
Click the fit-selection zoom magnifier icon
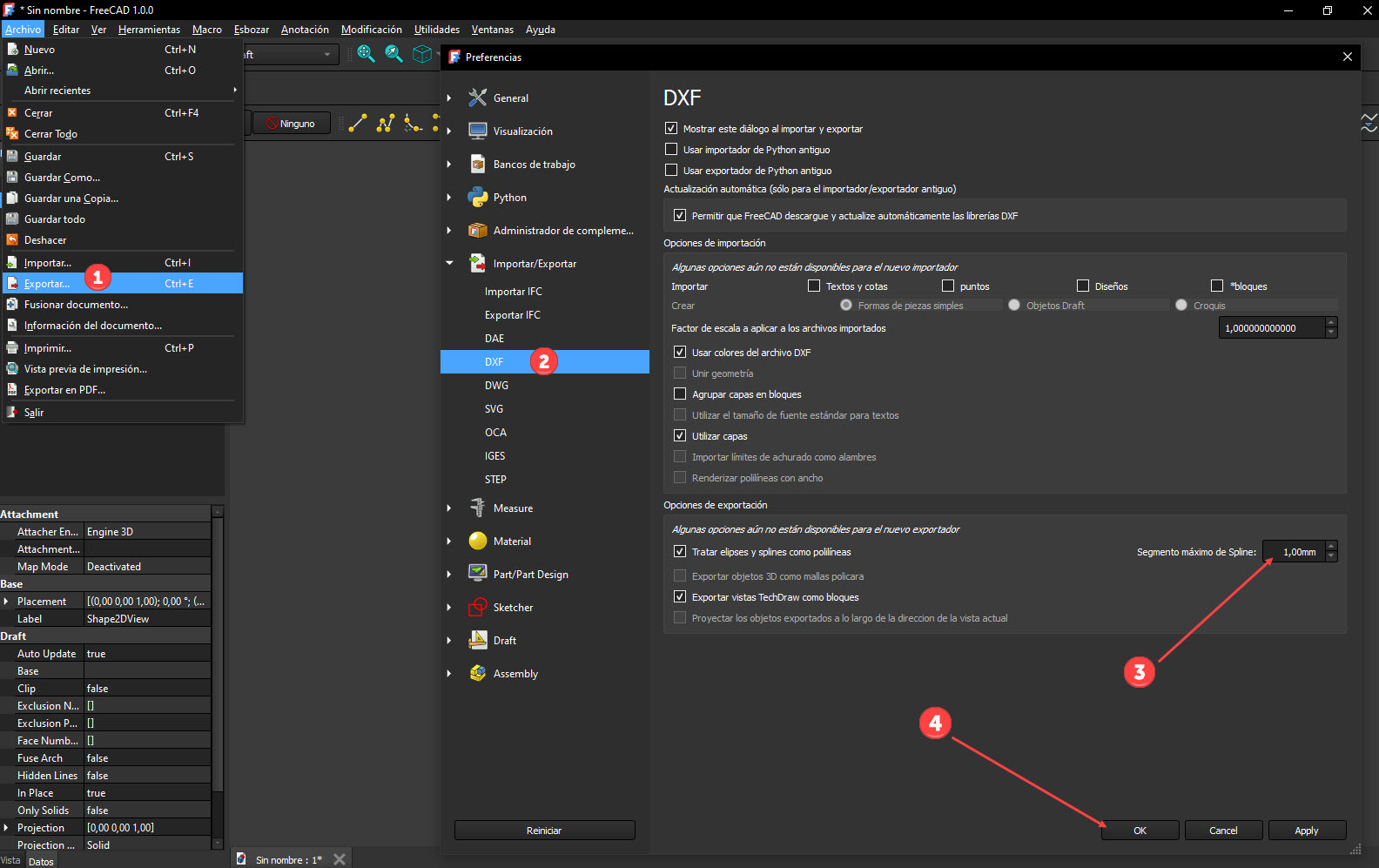[394, 54]
